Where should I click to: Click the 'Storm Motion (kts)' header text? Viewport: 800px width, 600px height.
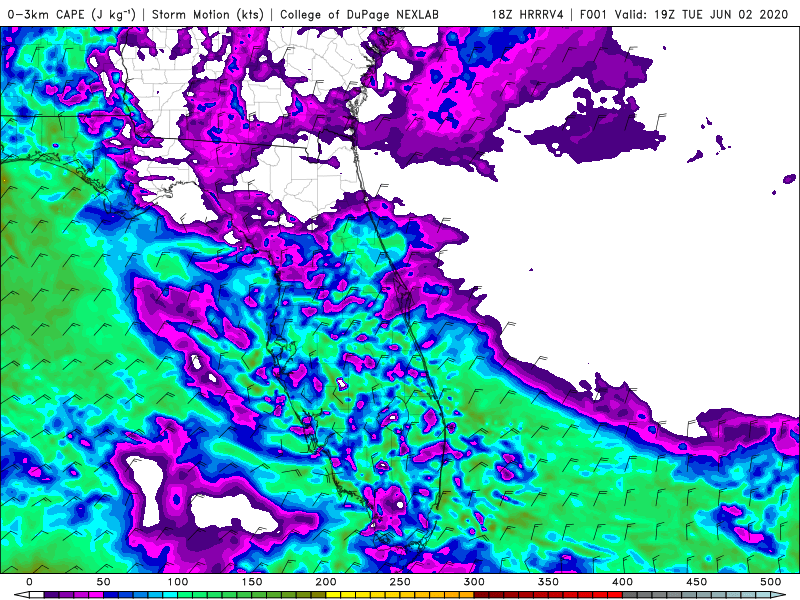click(x=208, y=14)
